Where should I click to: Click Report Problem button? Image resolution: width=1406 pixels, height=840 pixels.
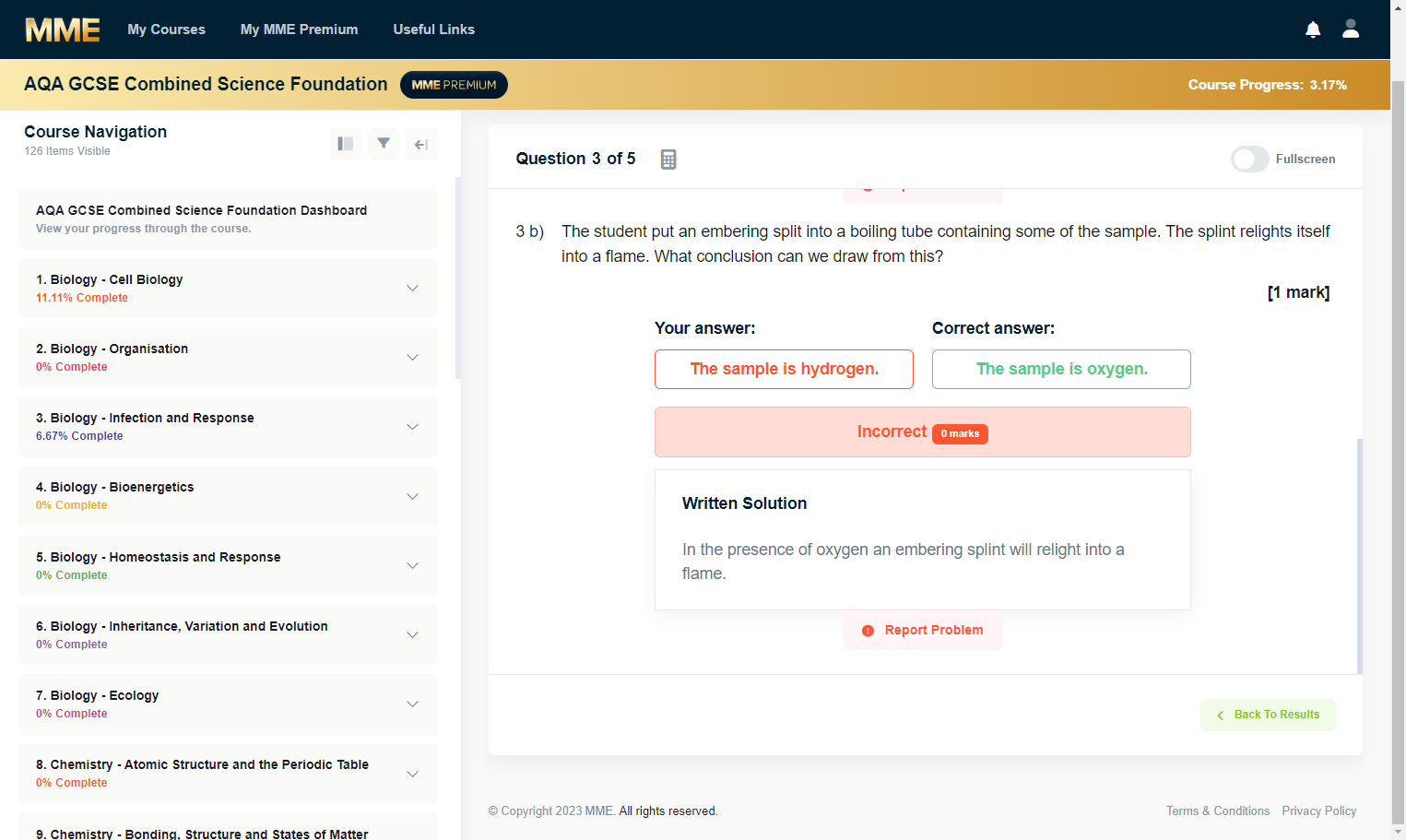[x=922, y=631]
